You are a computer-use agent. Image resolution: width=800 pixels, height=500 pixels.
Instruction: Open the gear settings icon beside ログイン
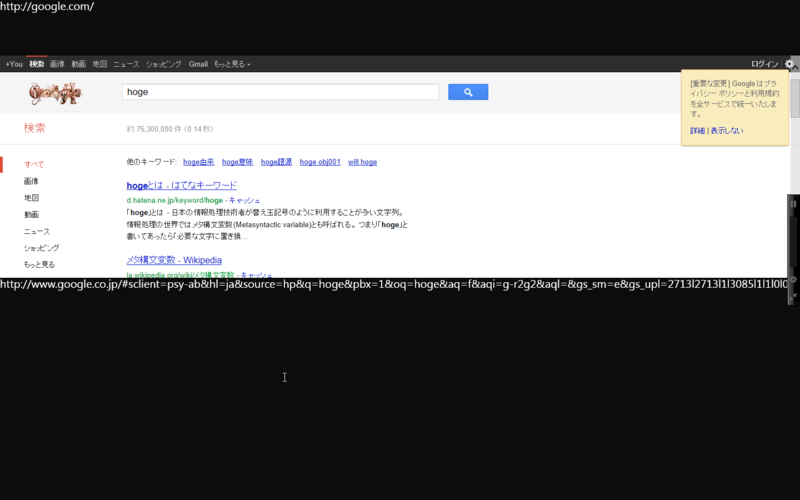[789, 64]
